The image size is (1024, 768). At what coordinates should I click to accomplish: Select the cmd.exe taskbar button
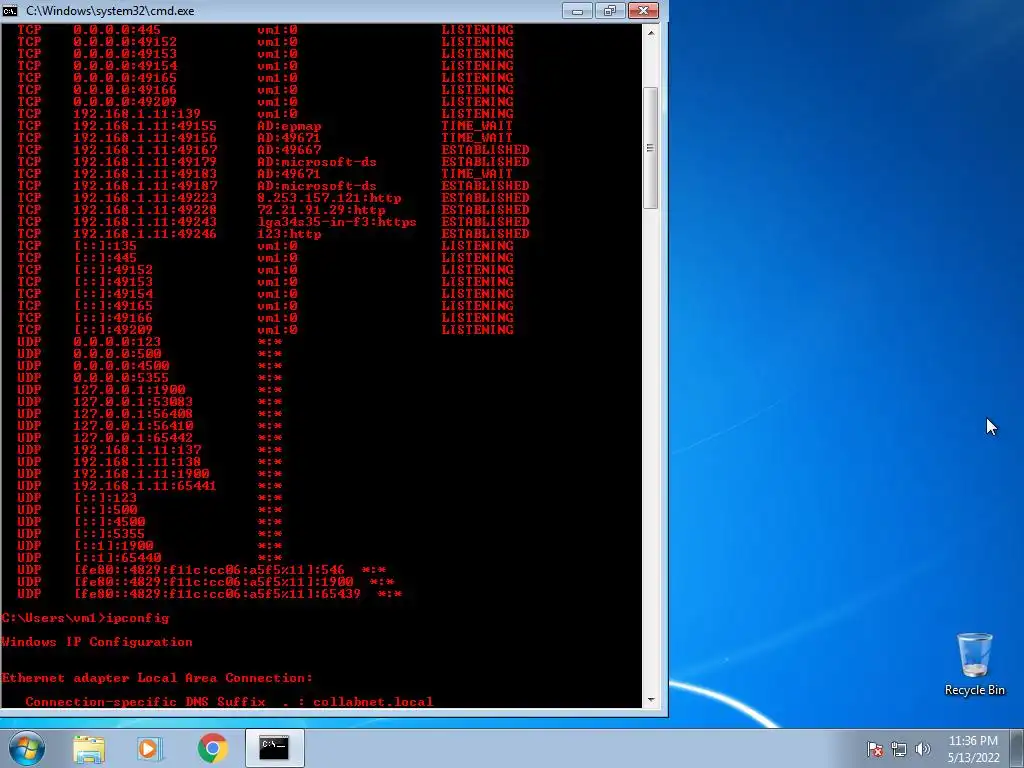(274, 748)
